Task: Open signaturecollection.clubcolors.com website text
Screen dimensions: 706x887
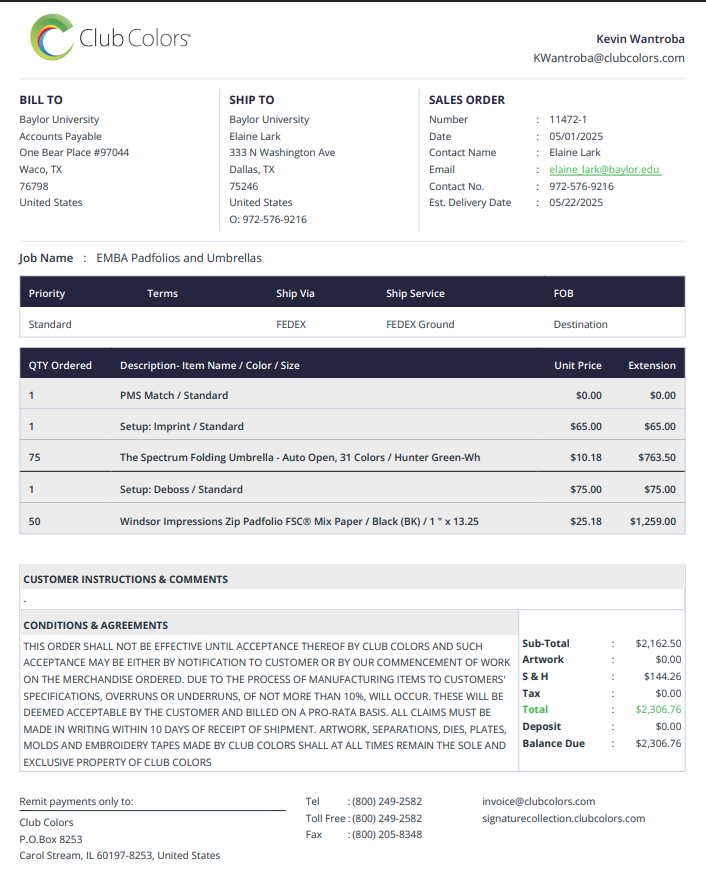Action: (x=563, y=818)
